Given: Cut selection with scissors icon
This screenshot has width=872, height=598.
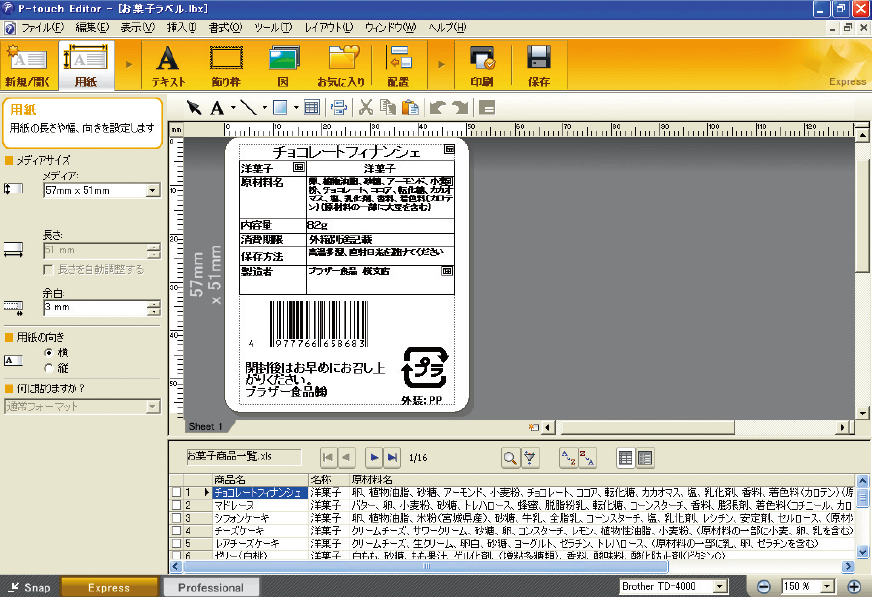Looking at the screenshot, I should (365, 107).
